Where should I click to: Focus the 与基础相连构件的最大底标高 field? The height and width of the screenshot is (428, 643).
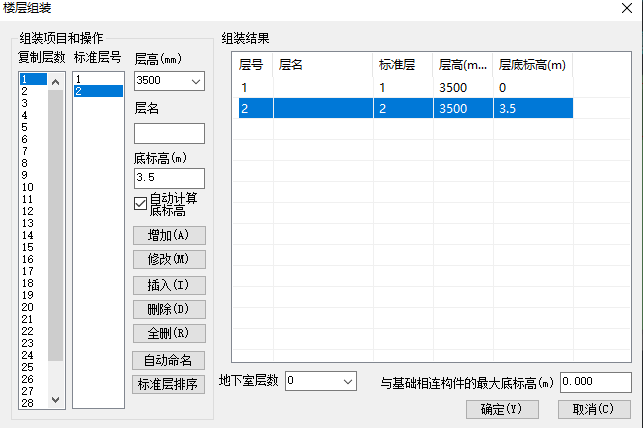point(595,382)
